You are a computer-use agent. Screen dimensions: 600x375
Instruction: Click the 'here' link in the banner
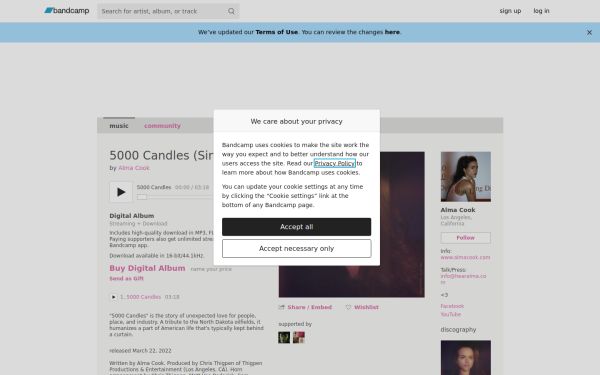tap(392, 32)
